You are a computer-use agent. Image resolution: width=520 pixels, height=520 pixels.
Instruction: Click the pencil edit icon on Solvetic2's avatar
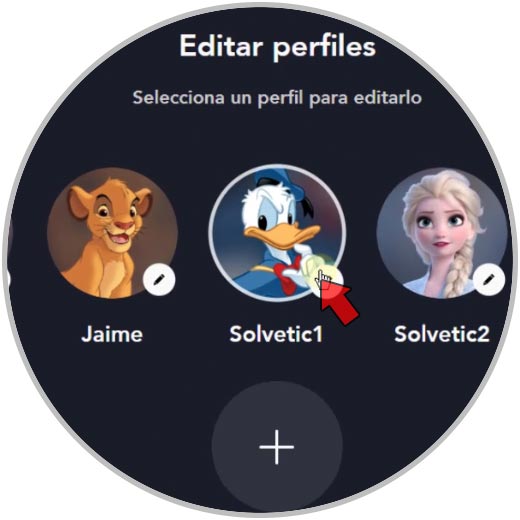[x=489, y=279]
